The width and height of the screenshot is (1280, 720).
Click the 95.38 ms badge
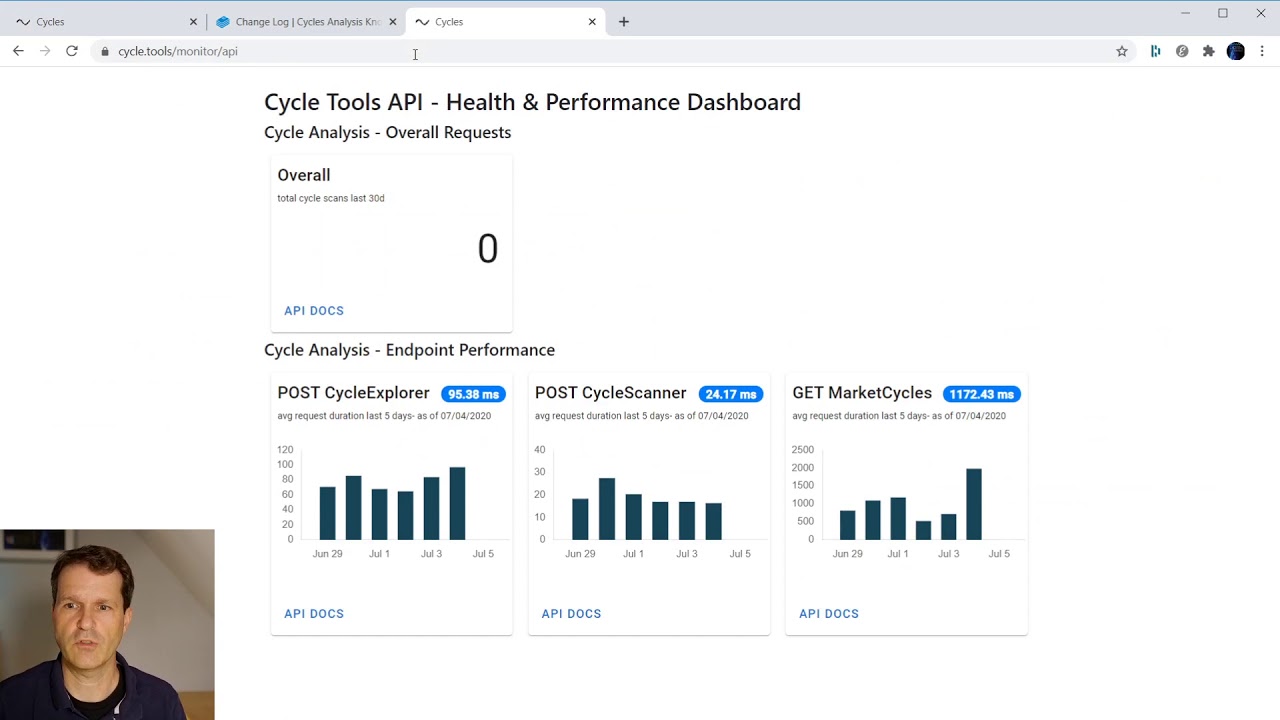point(473,394)
